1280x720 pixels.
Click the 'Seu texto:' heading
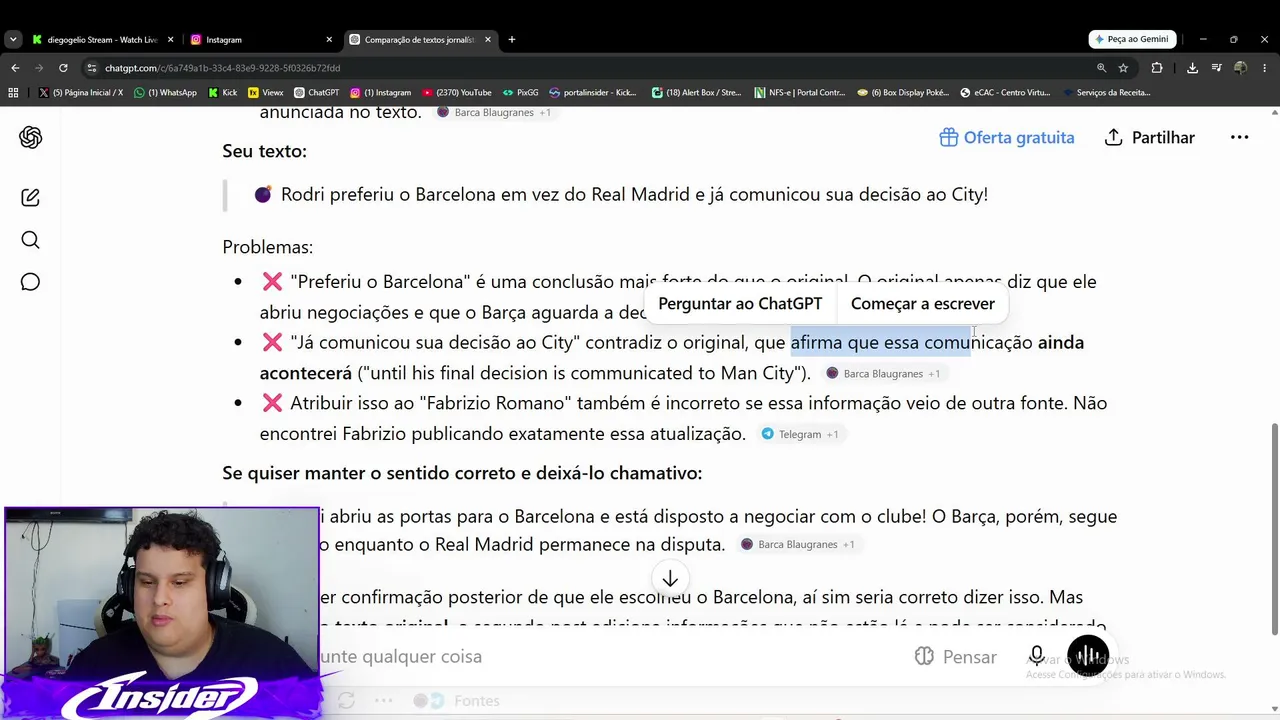click(265, 151)
